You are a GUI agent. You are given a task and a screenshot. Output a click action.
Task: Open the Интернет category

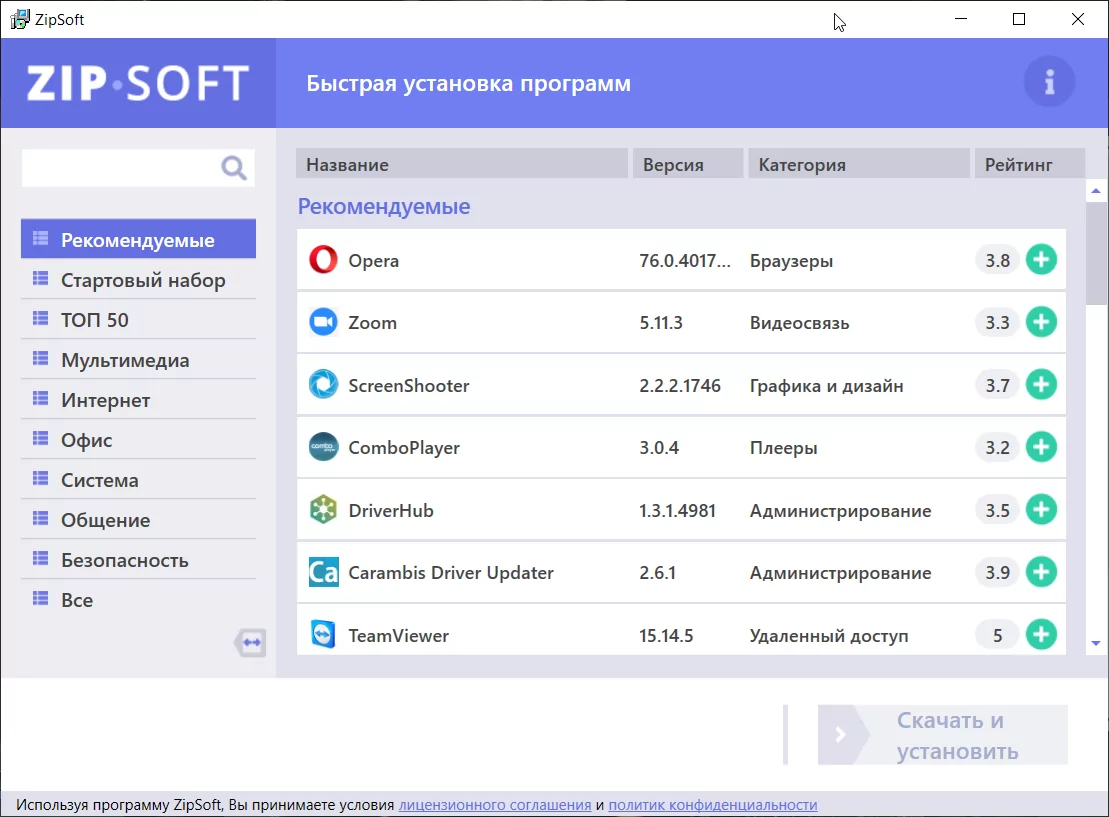(x=139, y=400)
